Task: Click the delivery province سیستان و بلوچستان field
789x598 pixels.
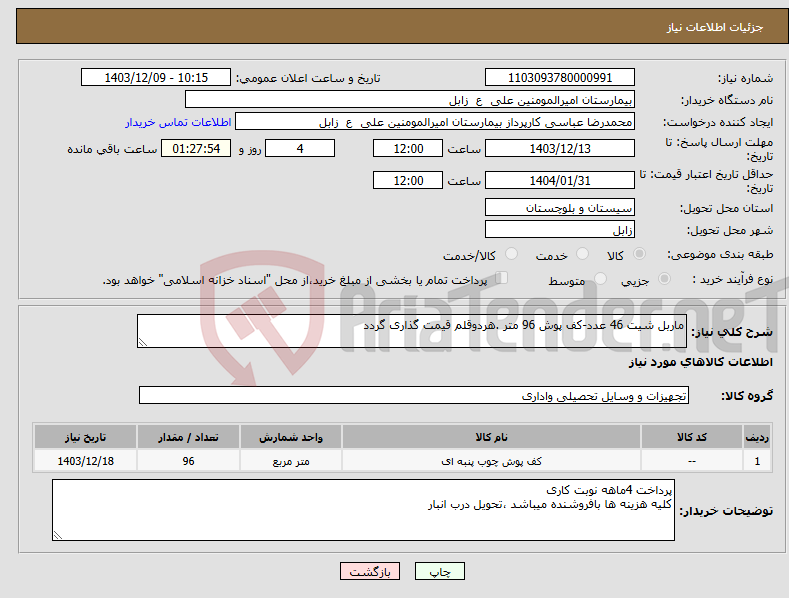Action: click(x=560, y=207)
